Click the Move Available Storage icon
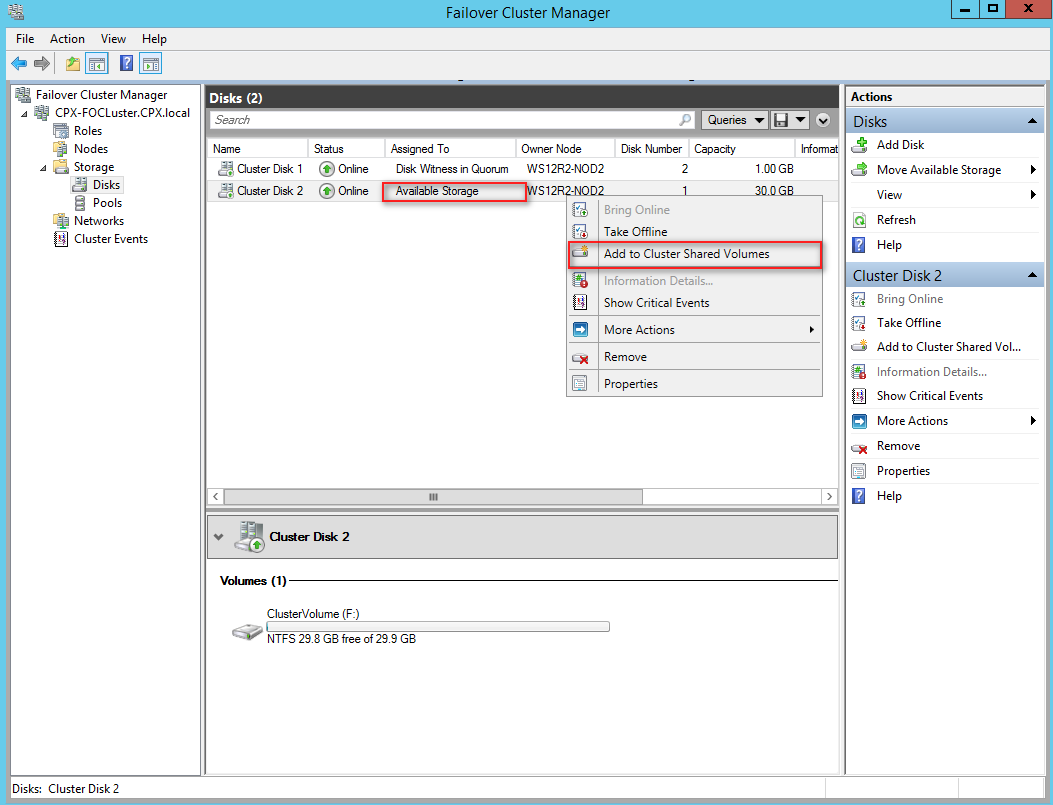The height and width of the screenshot is (805, 1053). (860, 170)
